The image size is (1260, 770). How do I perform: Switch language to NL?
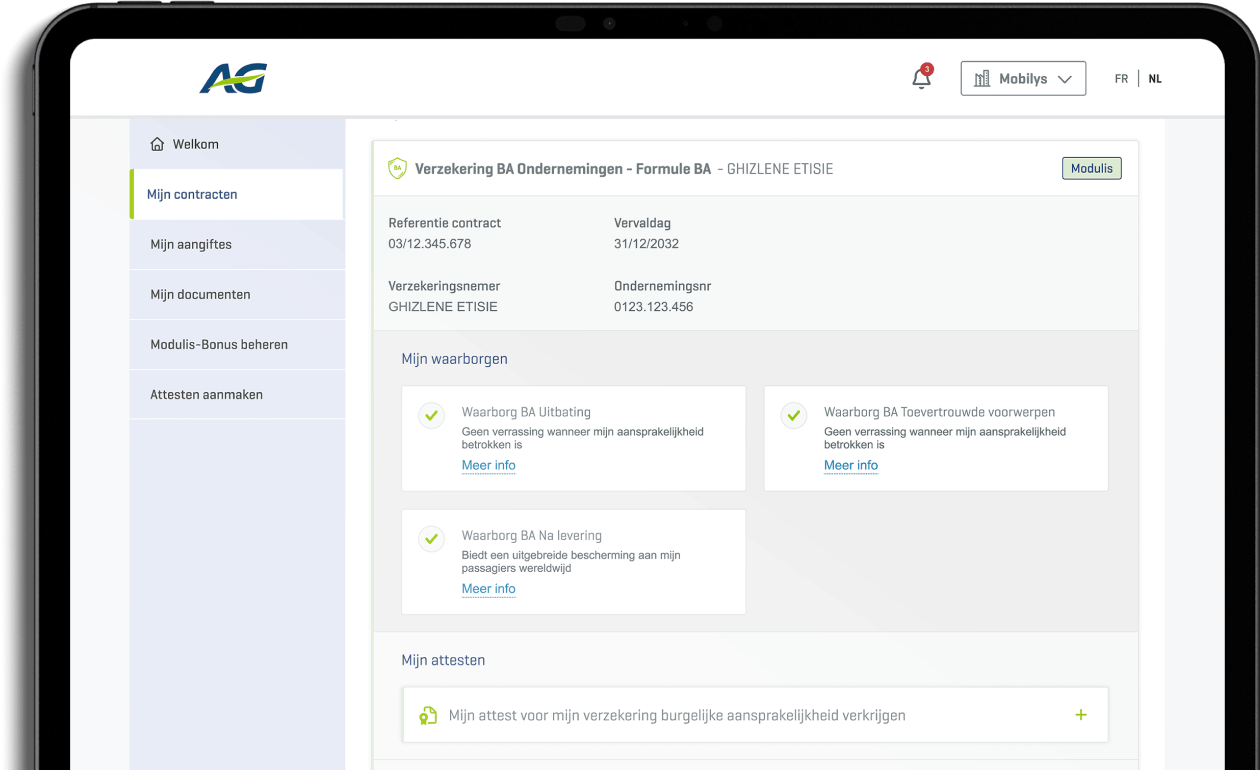pos(1155,79)
